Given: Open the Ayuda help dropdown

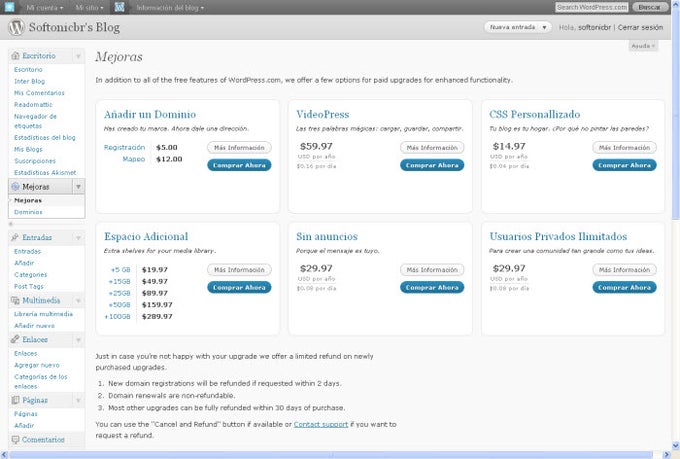Looking at the screenshot, I should (643, 46).
